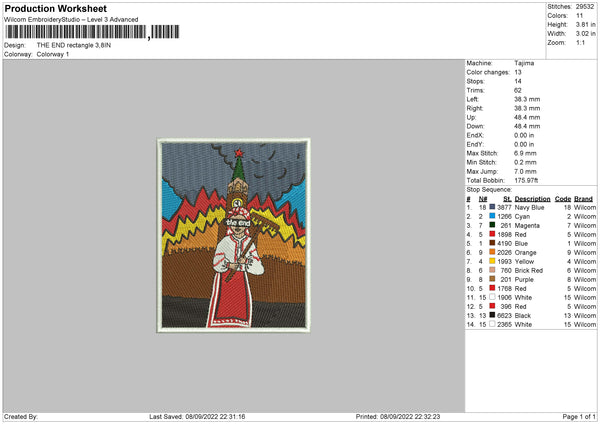Click the Width value 3.02 in
The image size is (600, 424).
pos(585,34)
